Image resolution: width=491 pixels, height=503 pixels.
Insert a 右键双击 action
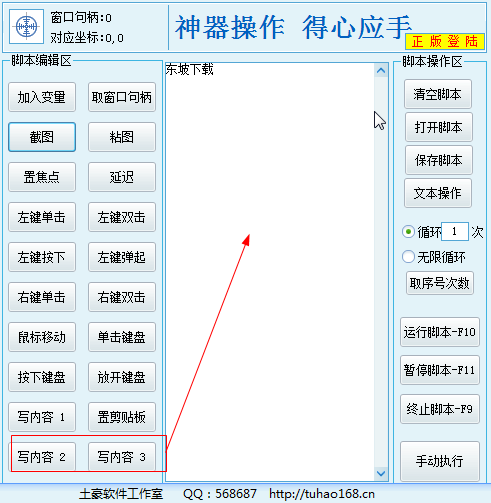pyautogui.click(x=122, y=297)
